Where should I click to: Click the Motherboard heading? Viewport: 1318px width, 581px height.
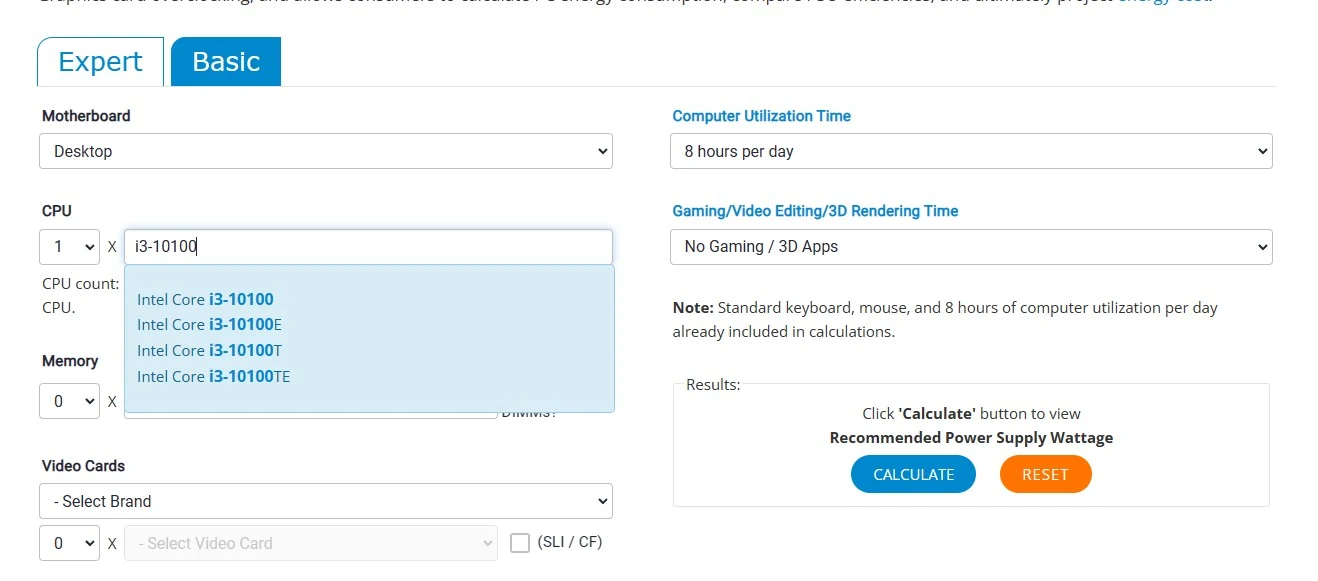pyautogui.click(x=86, y=116)
